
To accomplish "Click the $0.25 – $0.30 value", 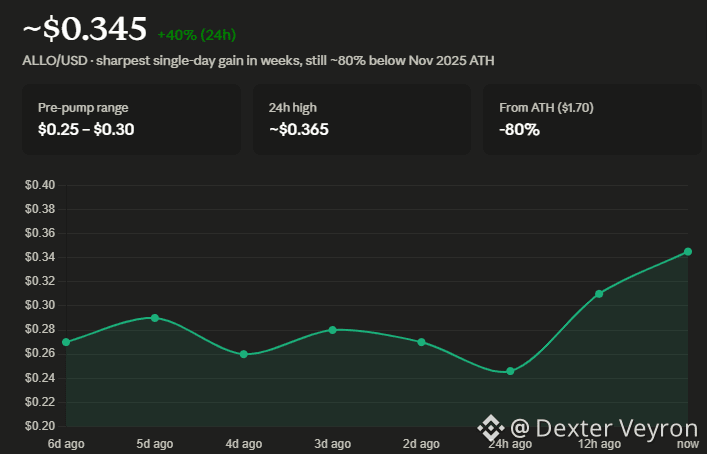I will click(86, 130).
